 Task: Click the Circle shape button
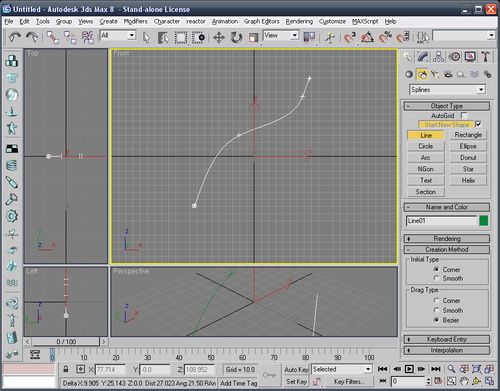(426, 146)
